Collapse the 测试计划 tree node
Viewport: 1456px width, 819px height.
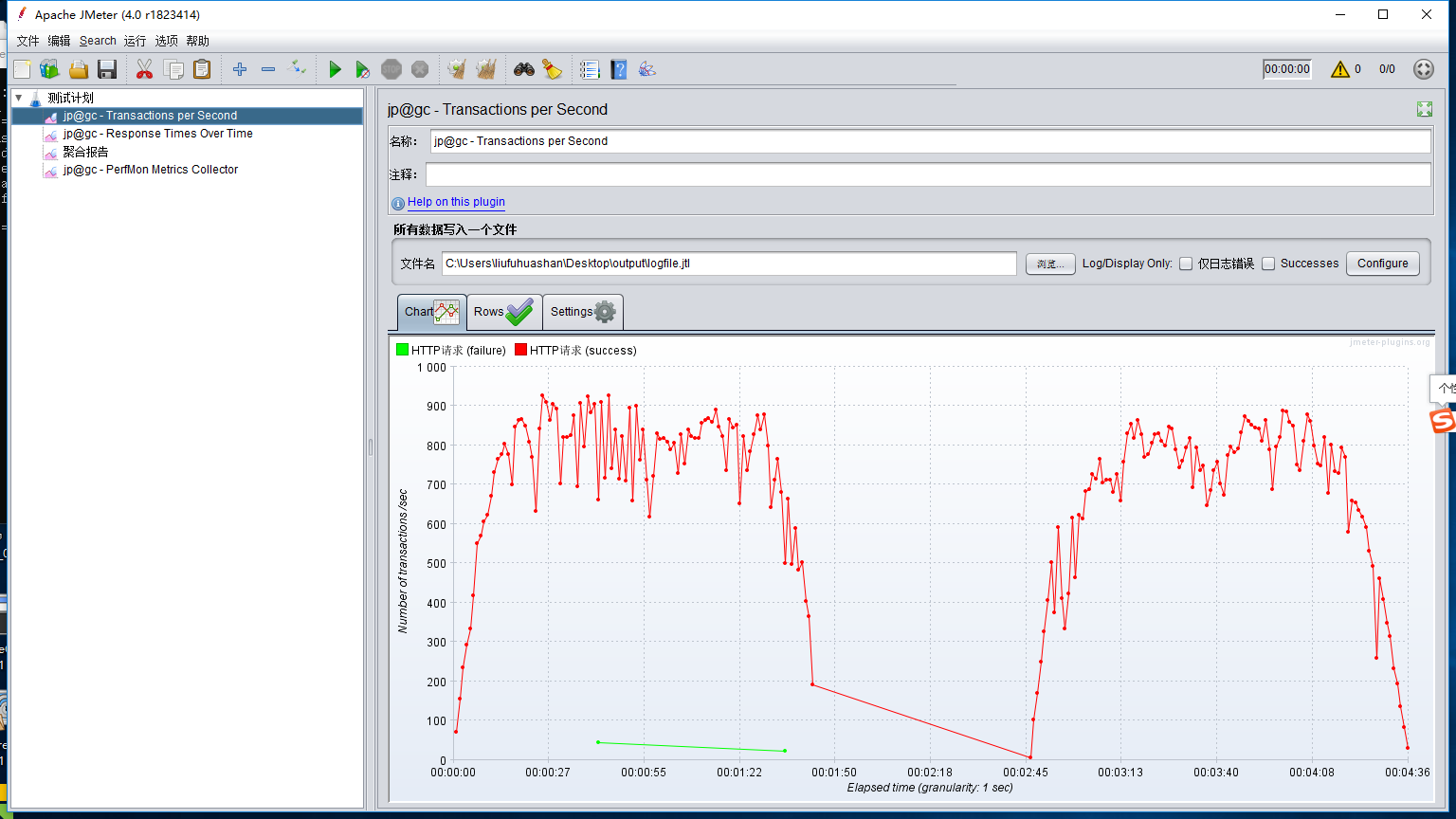click(x=19, y=98)
